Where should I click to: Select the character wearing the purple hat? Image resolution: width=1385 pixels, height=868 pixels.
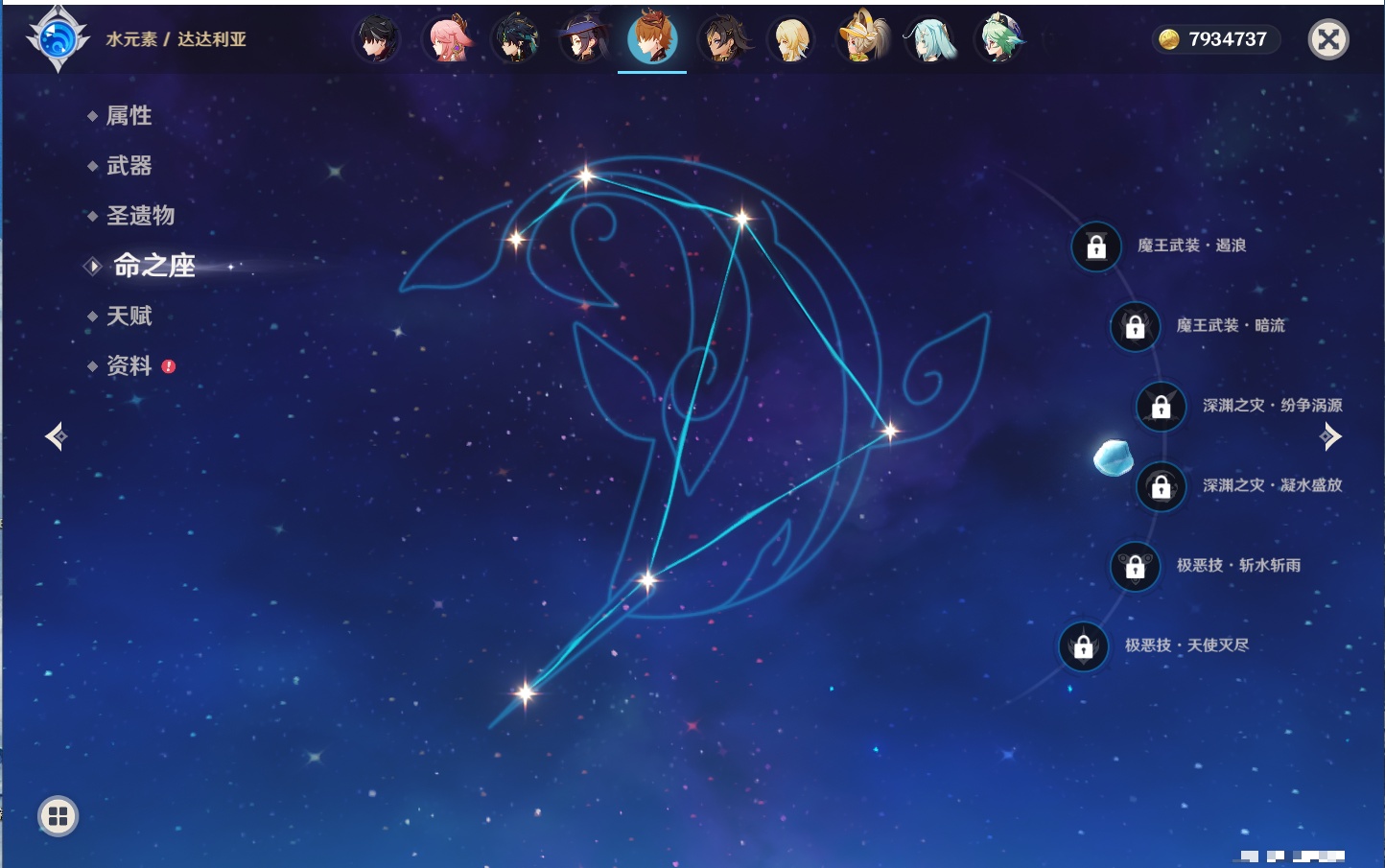583,39
